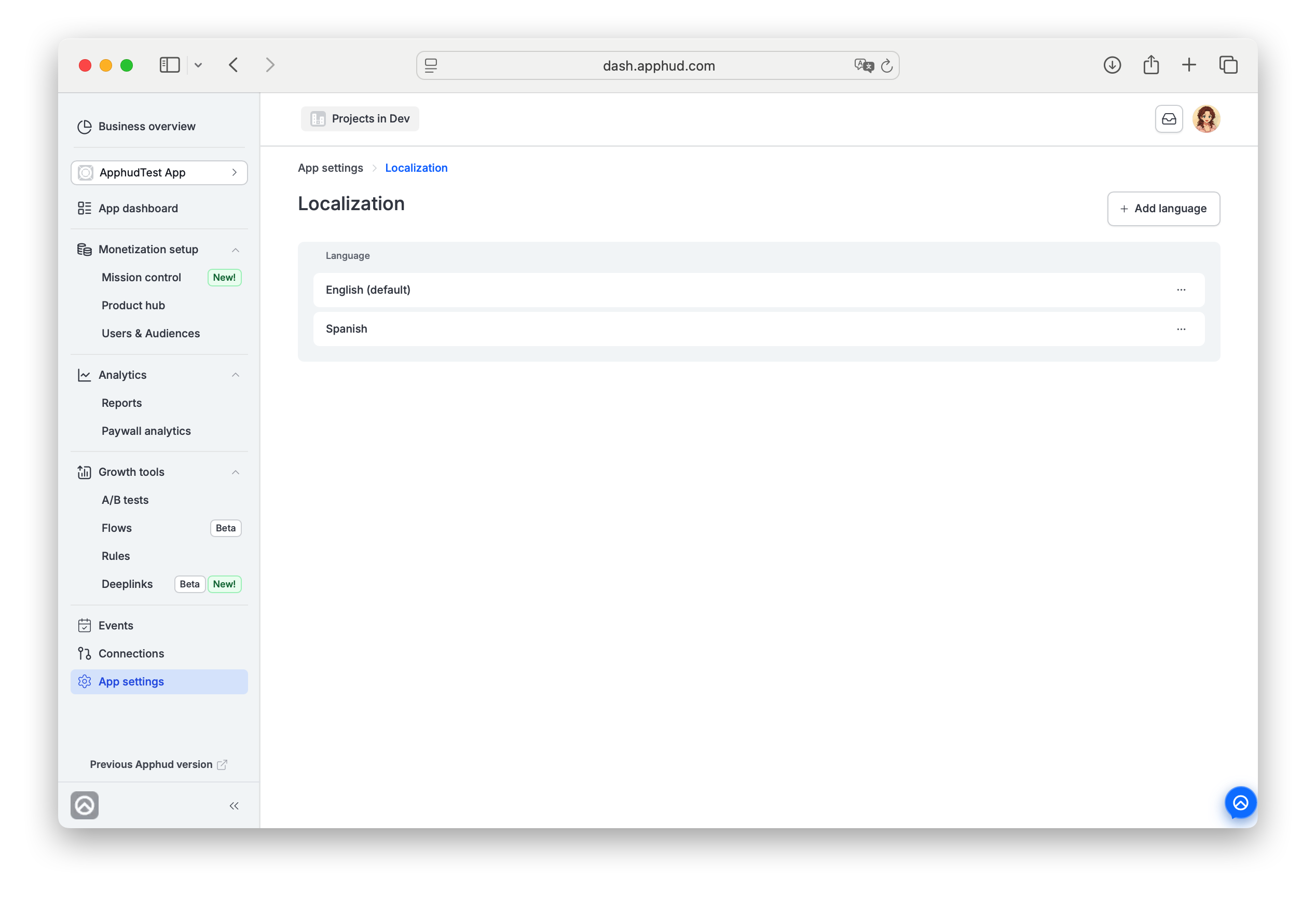Viewport: 1316px width, 906px height.
Task: Reload the page
Action: coord(887,66)
